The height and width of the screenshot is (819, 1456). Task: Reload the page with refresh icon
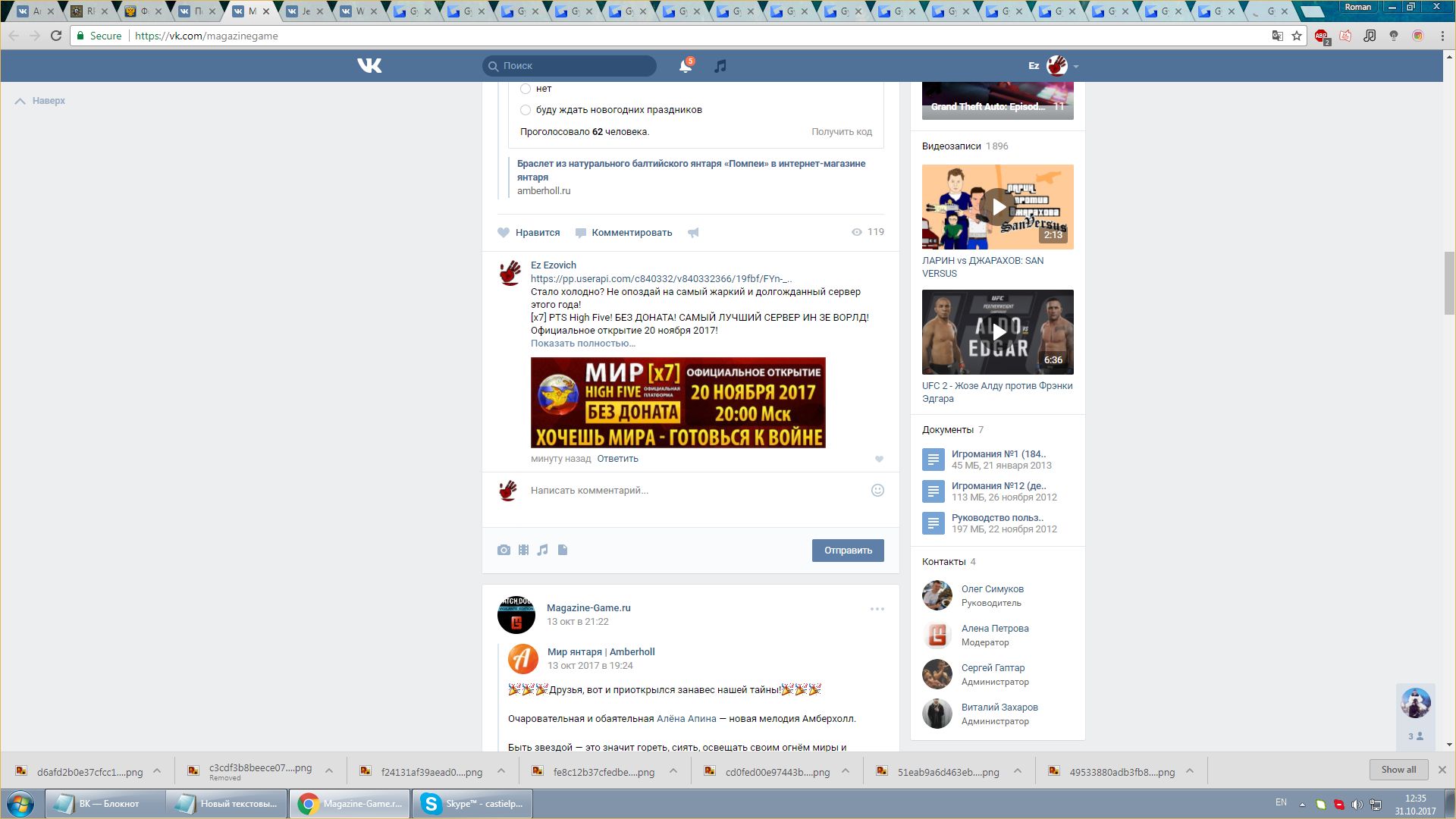(56, 36)
